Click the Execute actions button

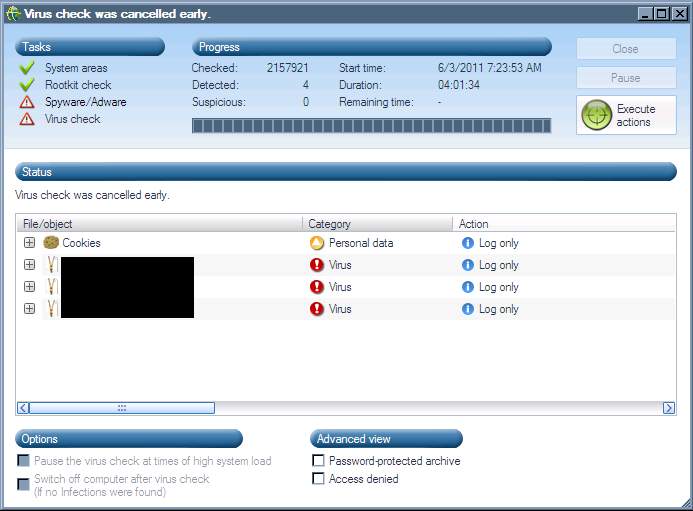(x=626, y=115)
